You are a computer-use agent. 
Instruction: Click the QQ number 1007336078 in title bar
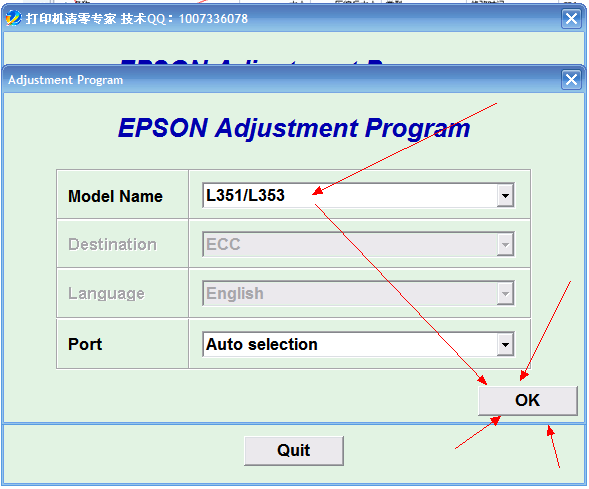click(213, 18)
